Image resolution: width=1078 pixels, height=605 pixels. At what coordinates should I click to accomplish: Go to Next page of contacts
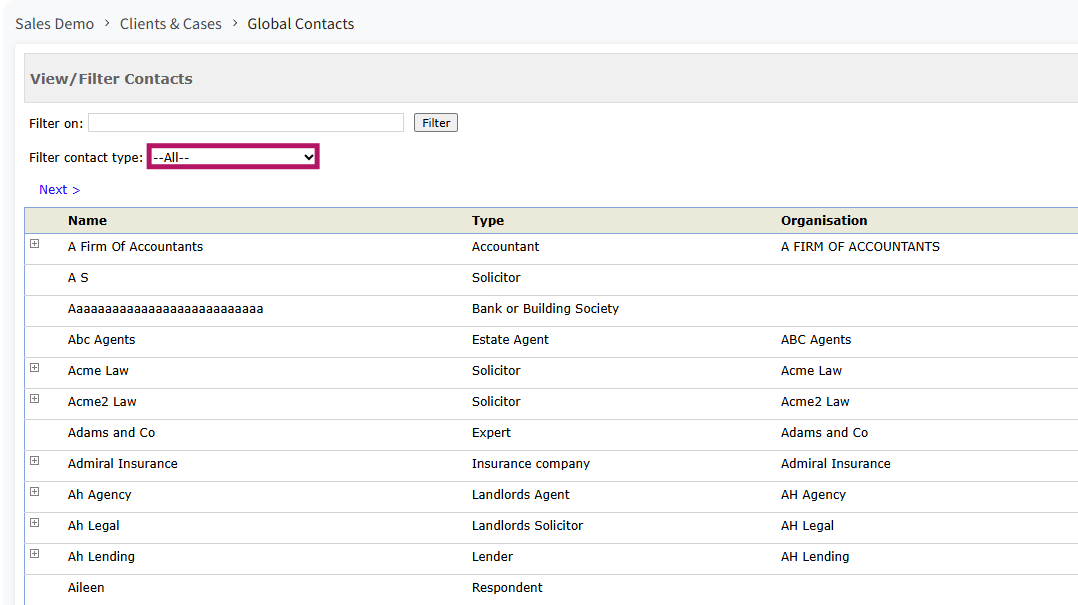[59, 190]
